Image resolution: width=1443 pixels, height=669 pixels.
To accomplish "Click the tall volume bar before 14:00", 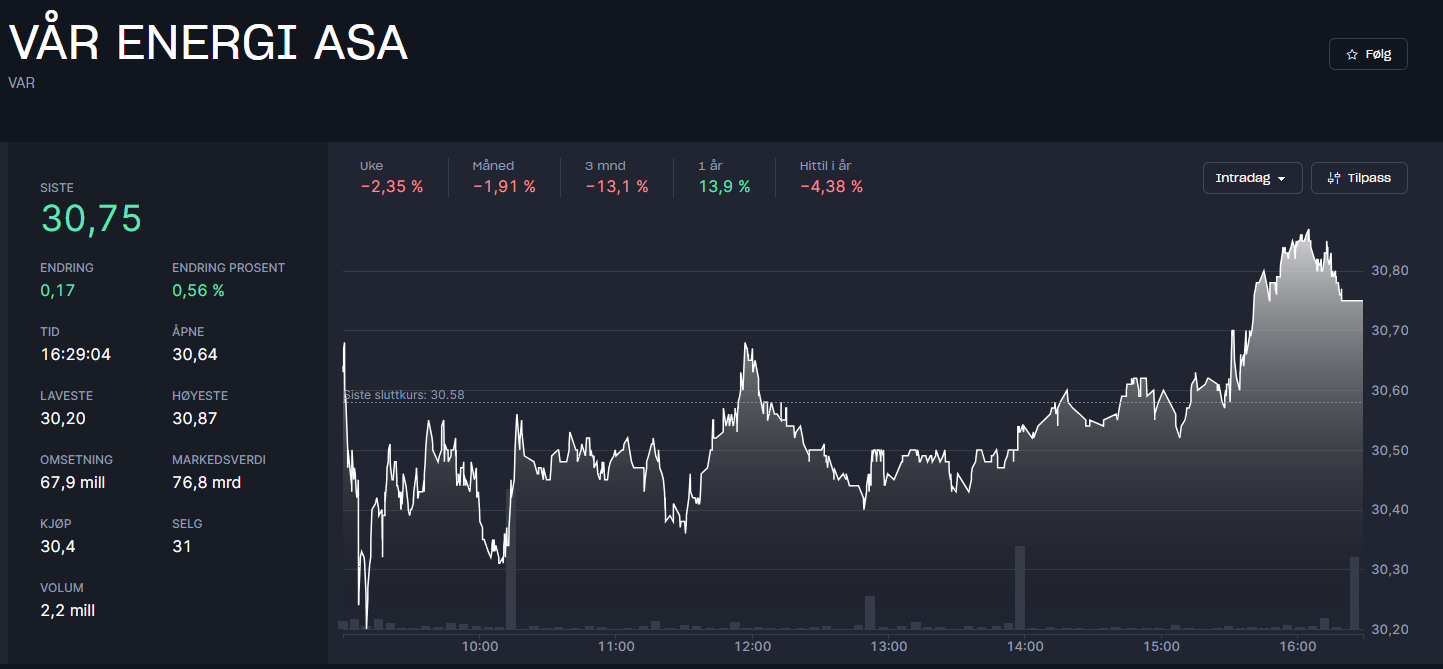I will (1020, 588).
